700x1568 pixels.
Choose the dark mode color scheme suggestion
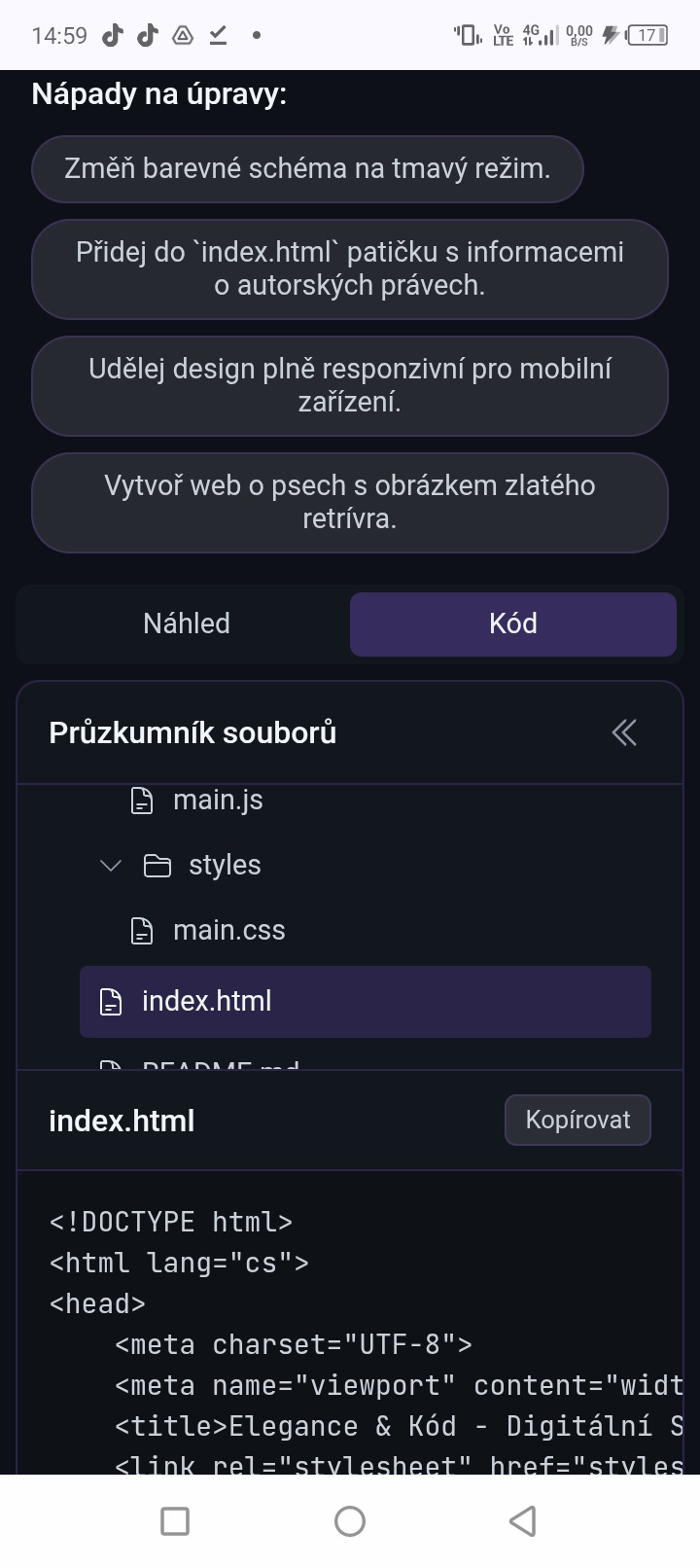point(307,169)
